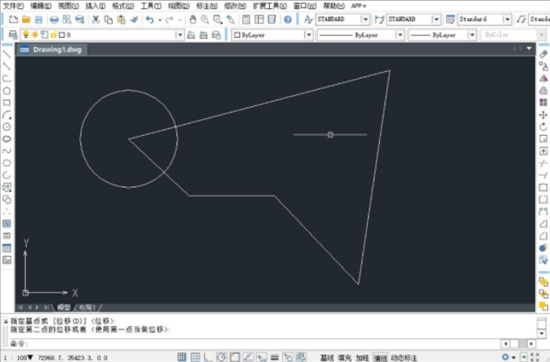Image resolution: width=550 pixels, height=362 pixels.
Task: Expand the layer selection dropdown
Action: (x=180, y=35)
